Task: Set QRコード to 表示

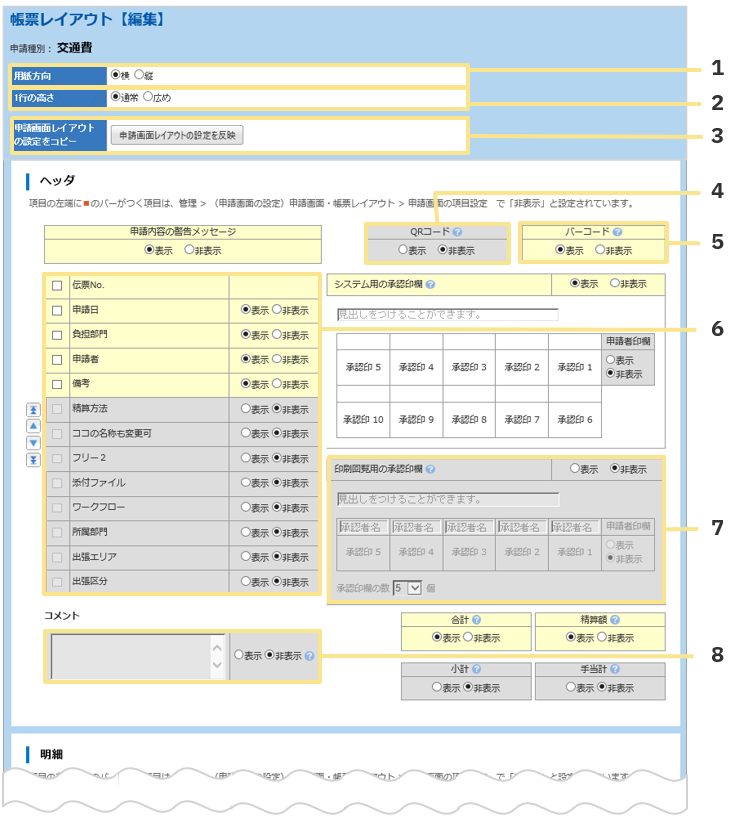Action: 403,251
